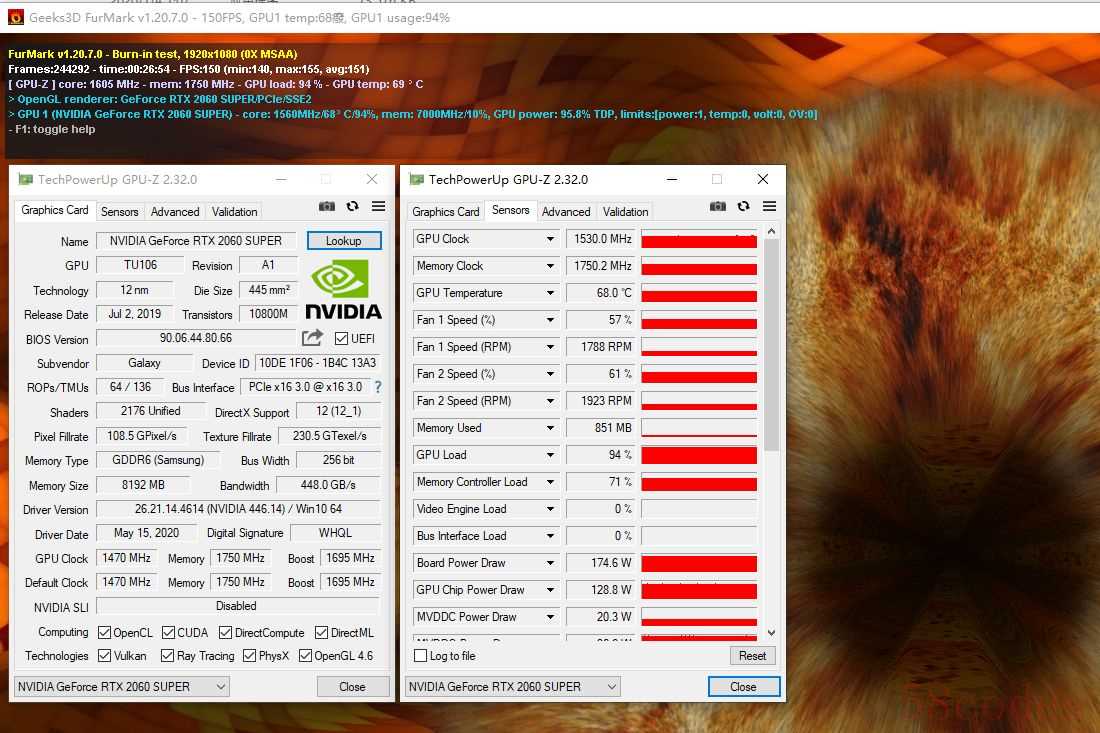Click Bus Interface question mark help icon

coord(378,386)
